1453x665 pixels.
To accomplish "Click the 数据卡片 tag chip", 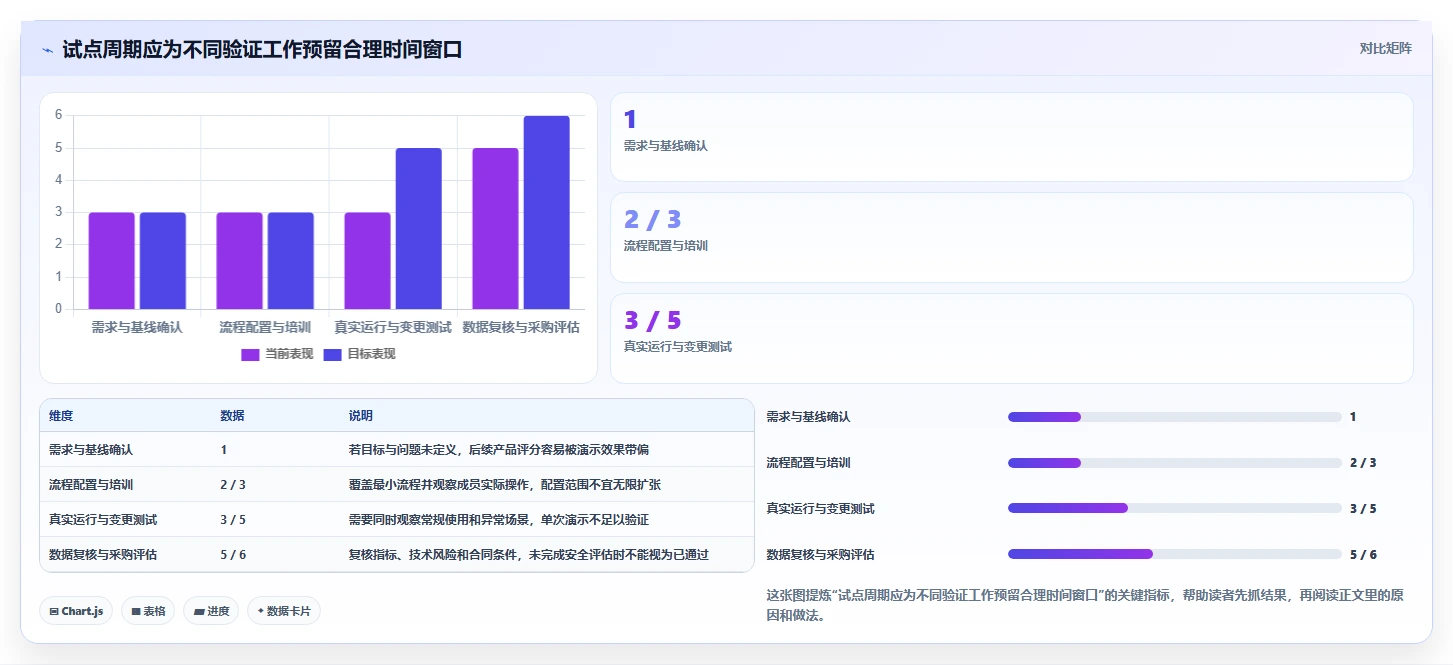I will (x=284, y=611).
